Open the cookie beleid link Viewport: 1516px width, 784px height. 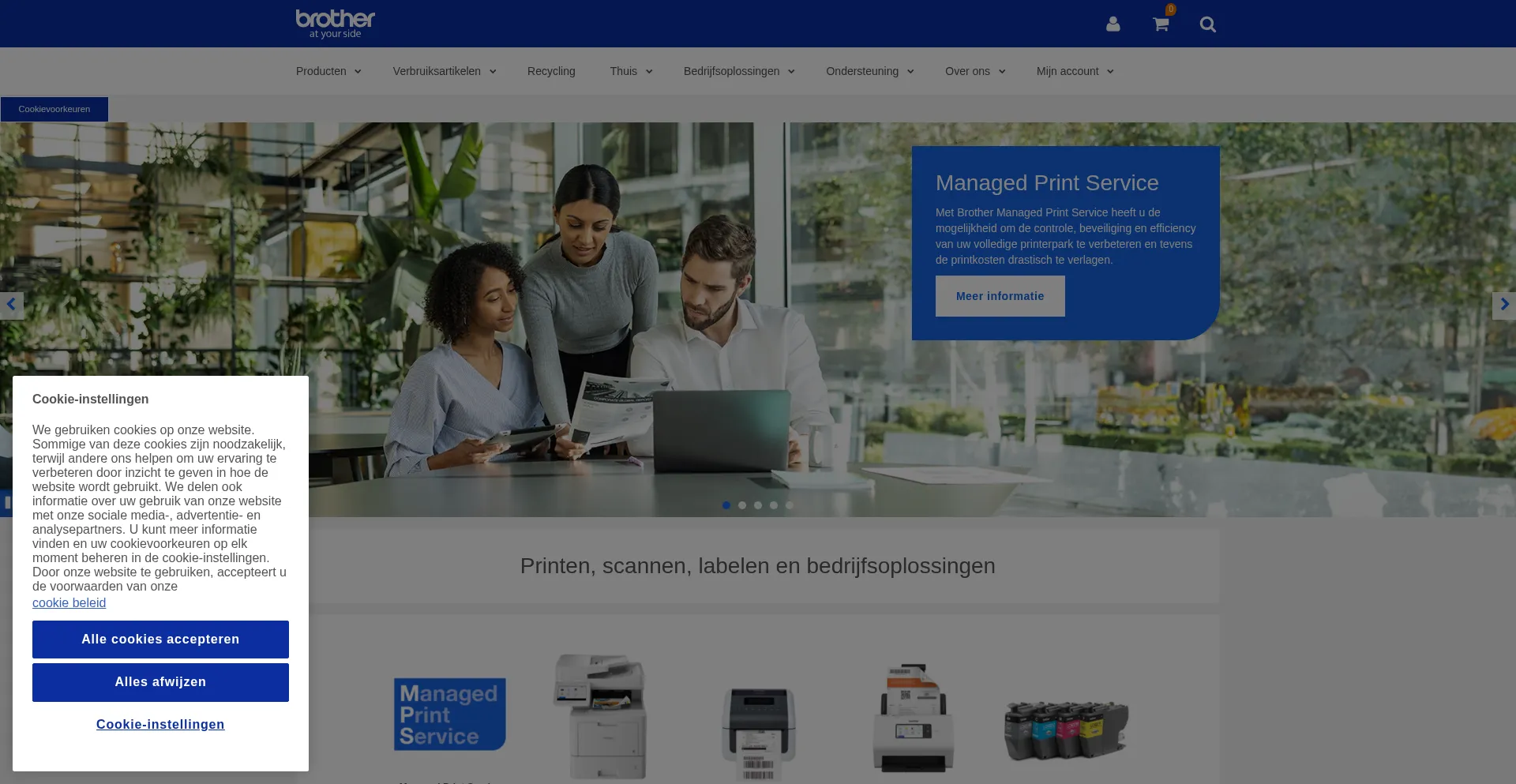pos(69,603)
